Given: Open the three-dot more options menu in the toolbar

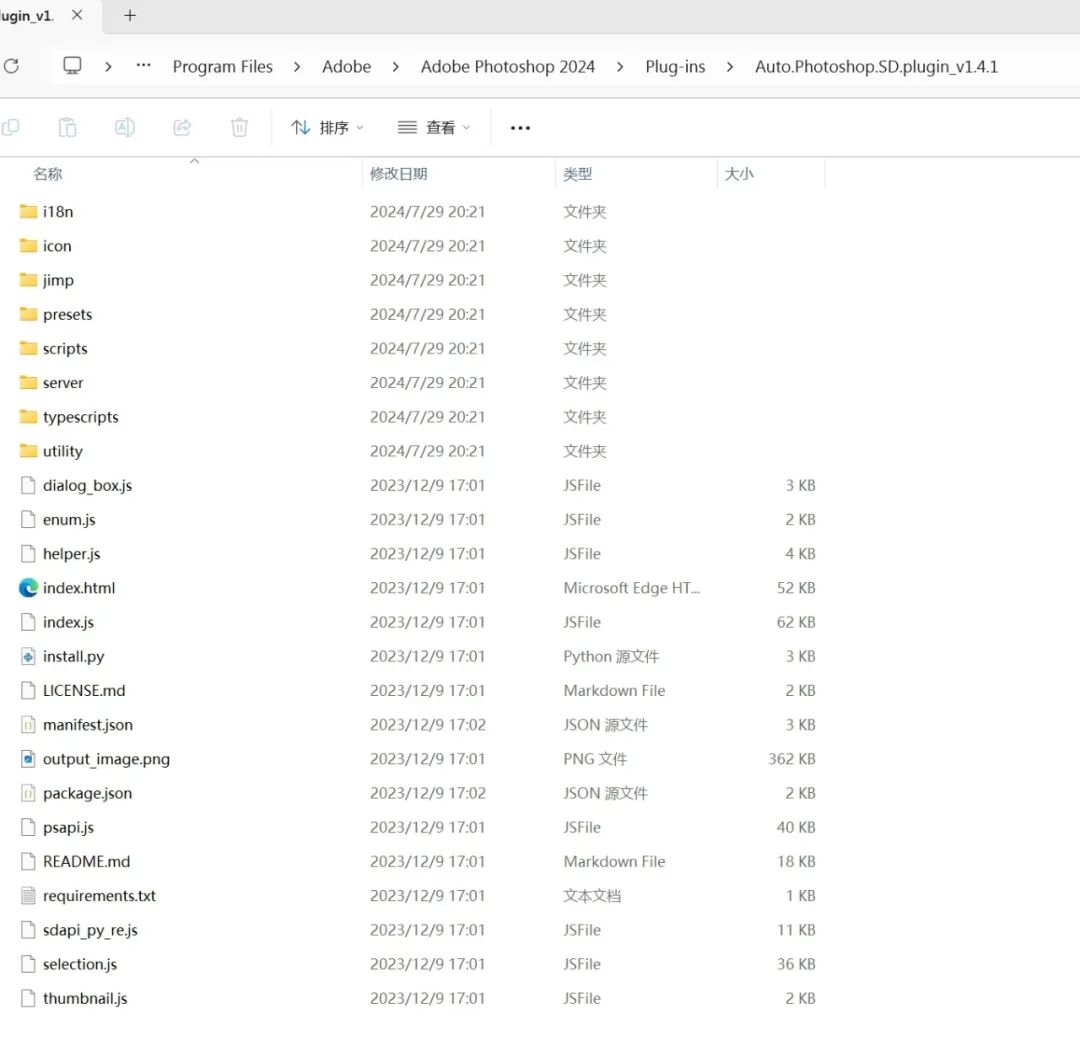Looking at the screenshot, I should click(520, 128).
